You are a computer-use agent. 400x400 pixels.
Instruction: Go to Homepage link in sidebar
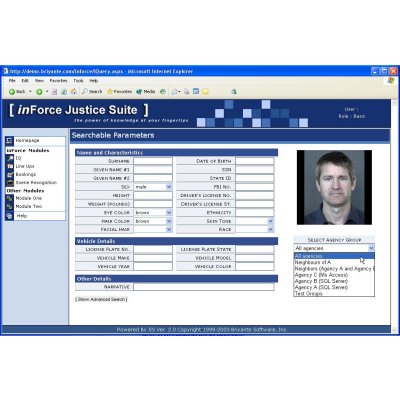pos(27,141)
